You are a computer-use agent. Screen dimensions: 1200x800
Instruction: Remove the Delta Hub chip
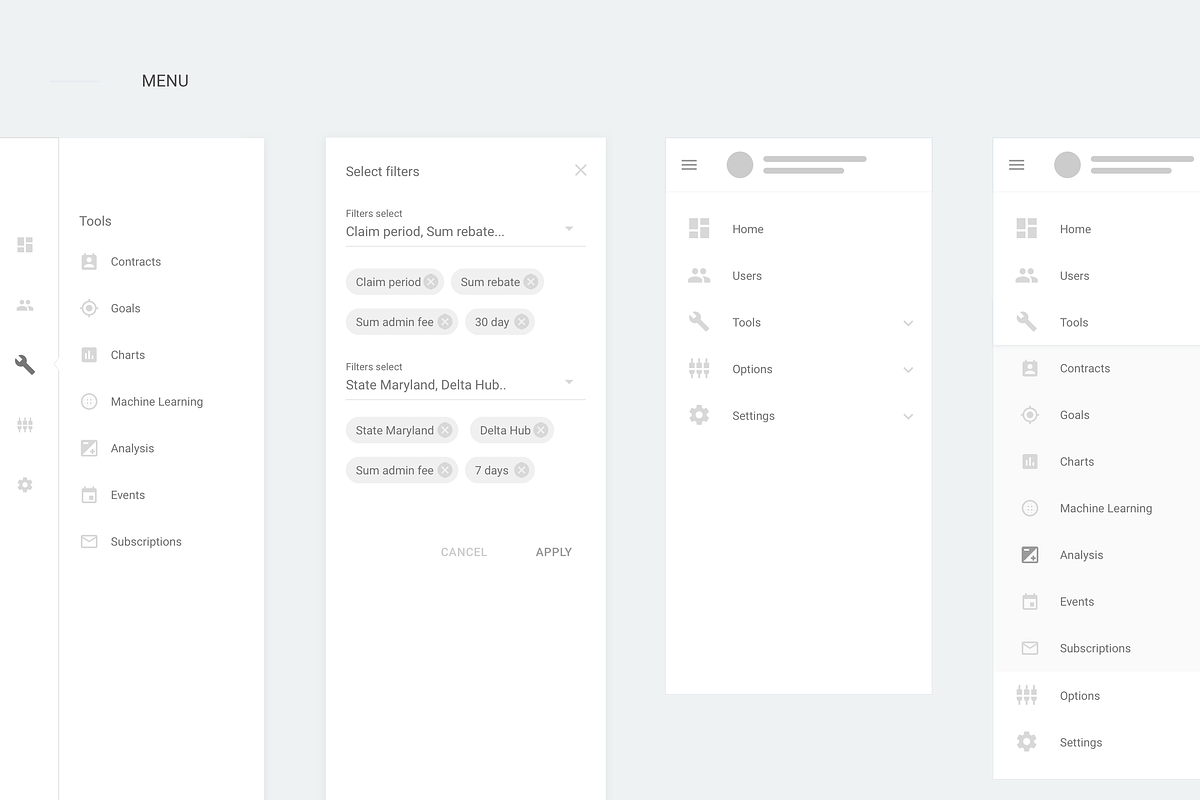click(x=541, y=430)
